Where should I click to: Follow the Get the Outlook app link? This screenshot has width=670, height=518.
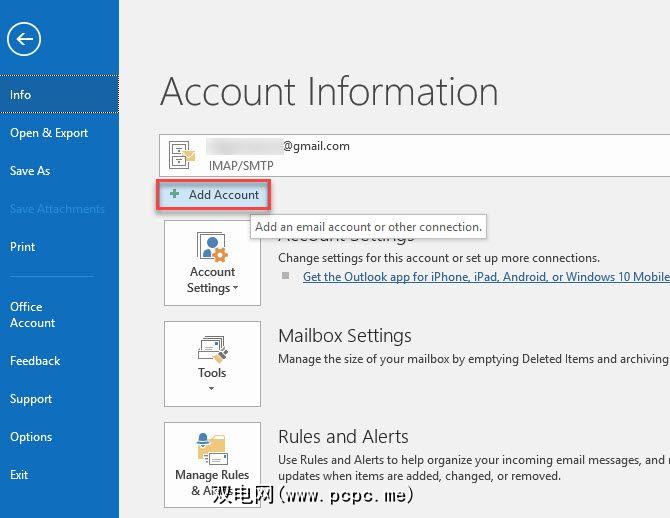(x=486, y=277)
